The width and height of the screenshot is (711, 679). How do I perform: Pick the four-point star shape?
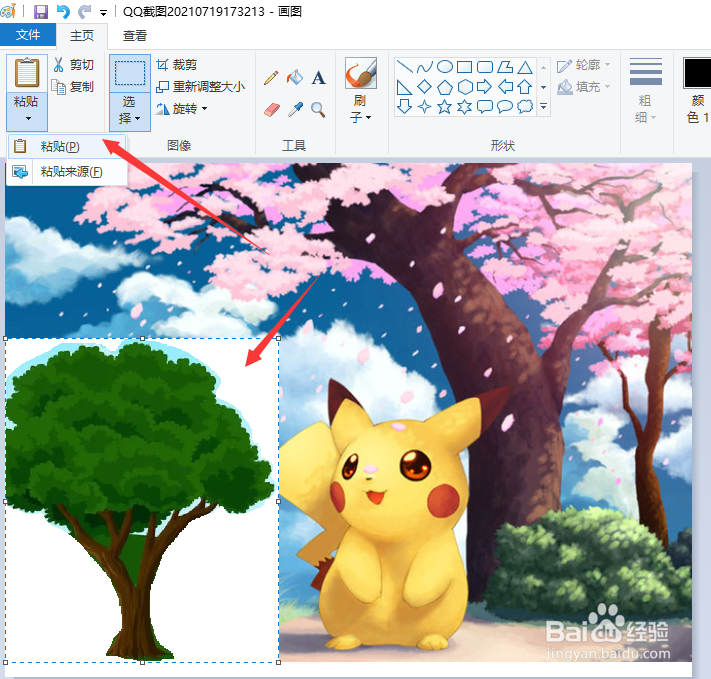pyautogui.click(x=424, y=107)
